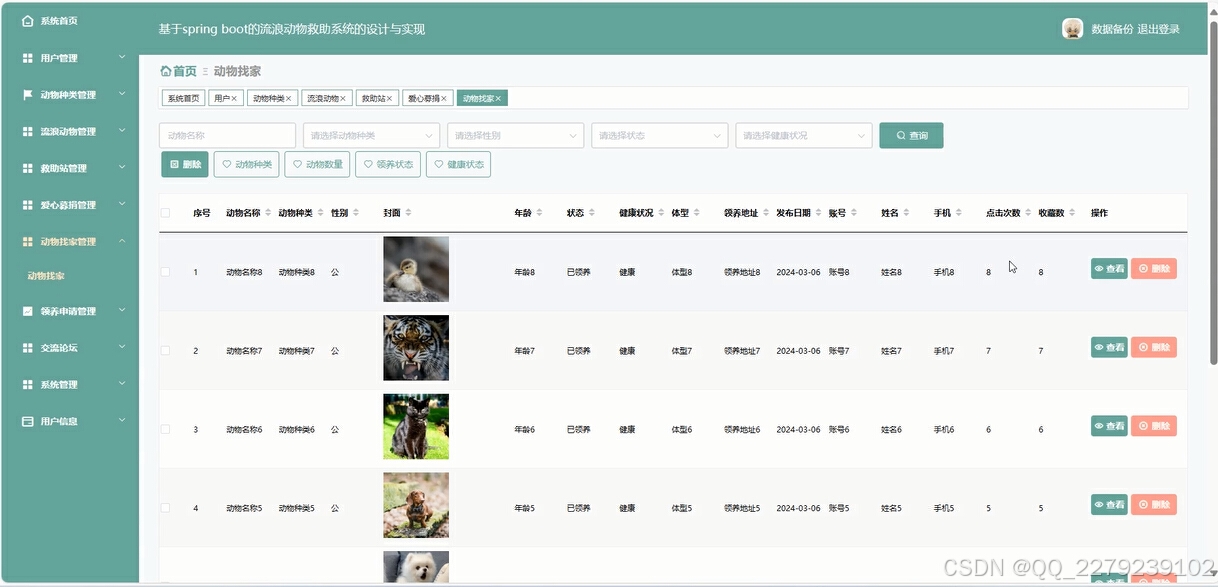Focus the 动物名称 search input
This screenshot has height=587, width=1218.
(228, 135)
